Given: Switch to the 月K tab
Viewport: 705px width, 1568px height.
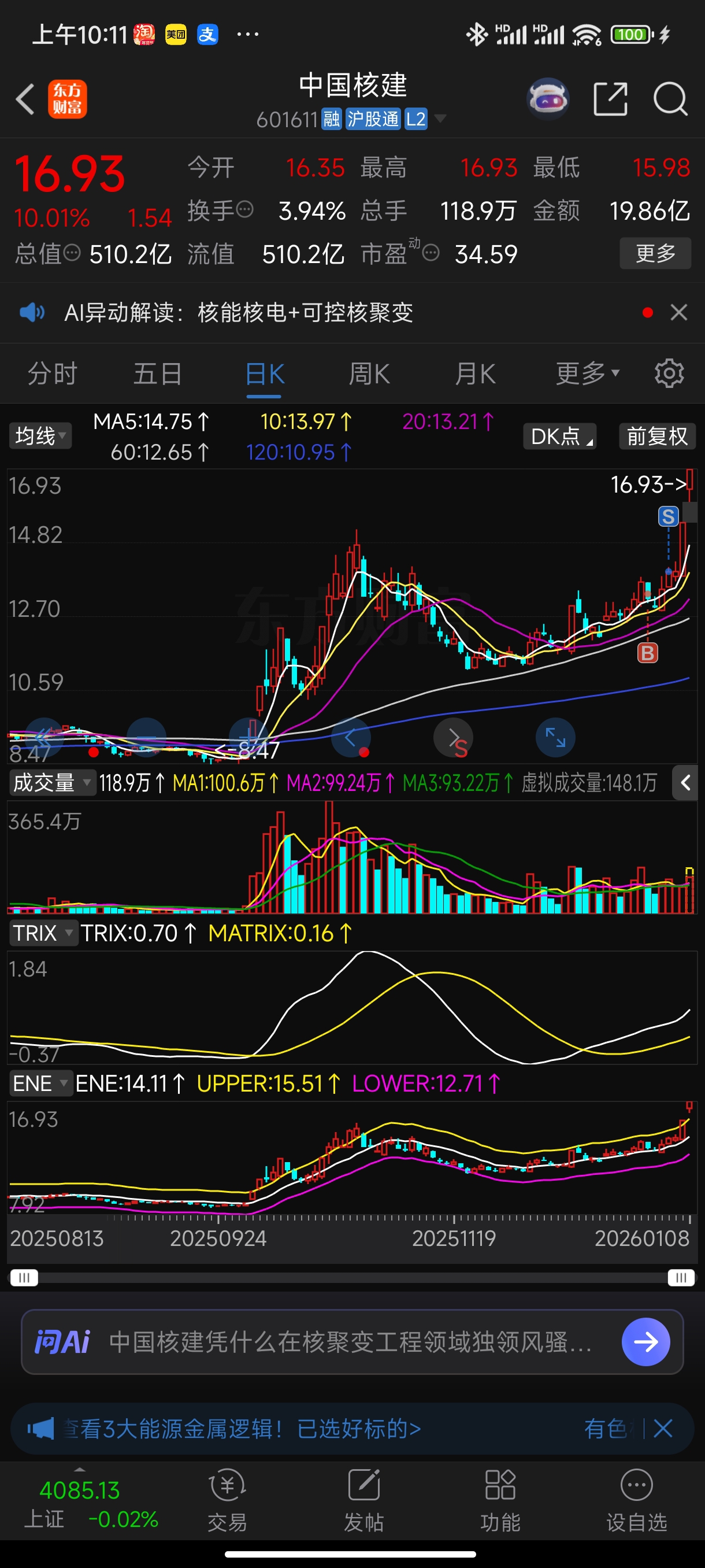Looking at the screenshot, I should coord(475,373).
